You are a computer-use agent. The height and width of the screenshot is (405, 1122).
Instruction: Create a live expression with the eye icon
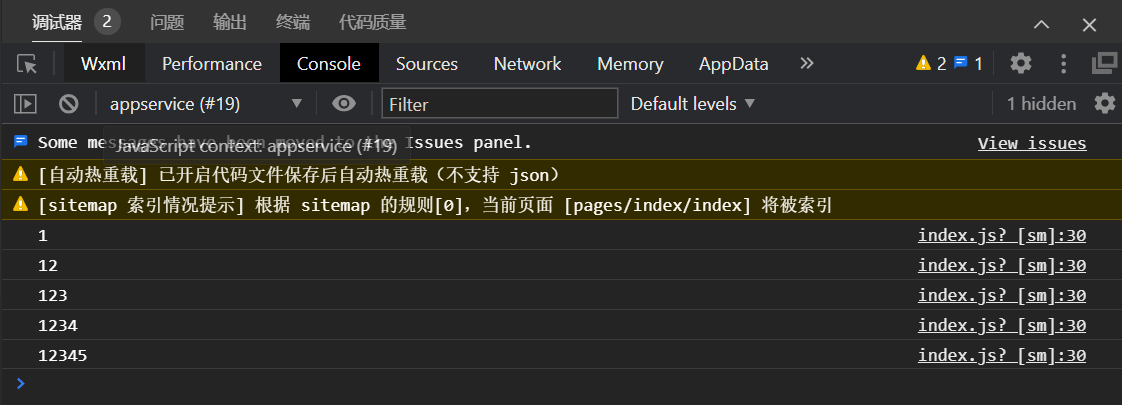click(x=344, y=104)
